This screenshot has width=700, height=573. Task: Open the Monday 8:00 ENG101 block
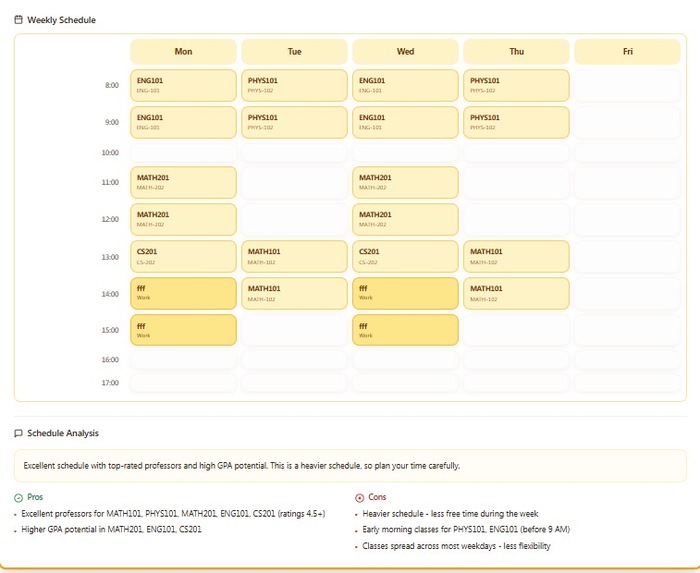tap(183, 85)
